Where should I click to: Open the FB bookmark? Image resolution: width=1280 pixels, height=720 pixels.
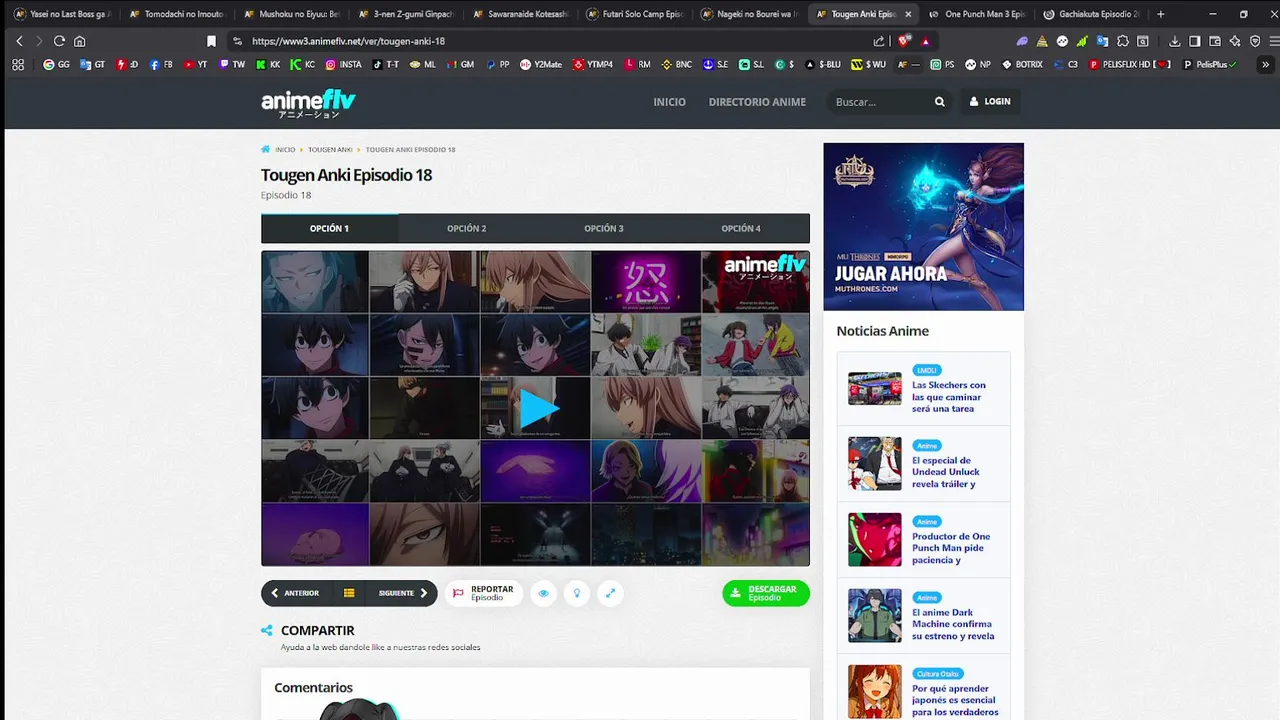pos(161,64)
